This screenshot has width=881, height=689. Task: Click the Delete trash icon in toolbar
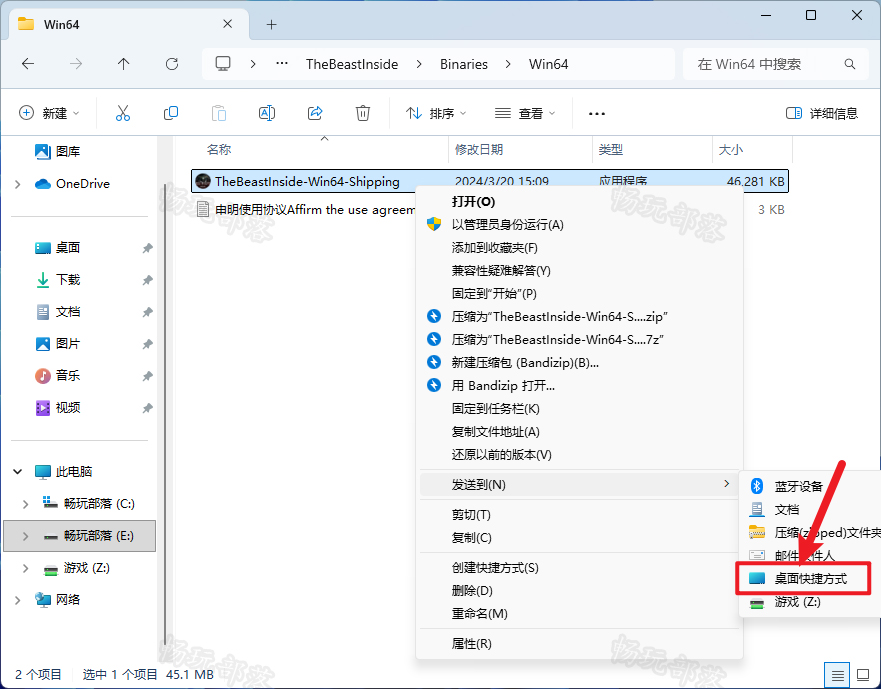tap(363, 114)
